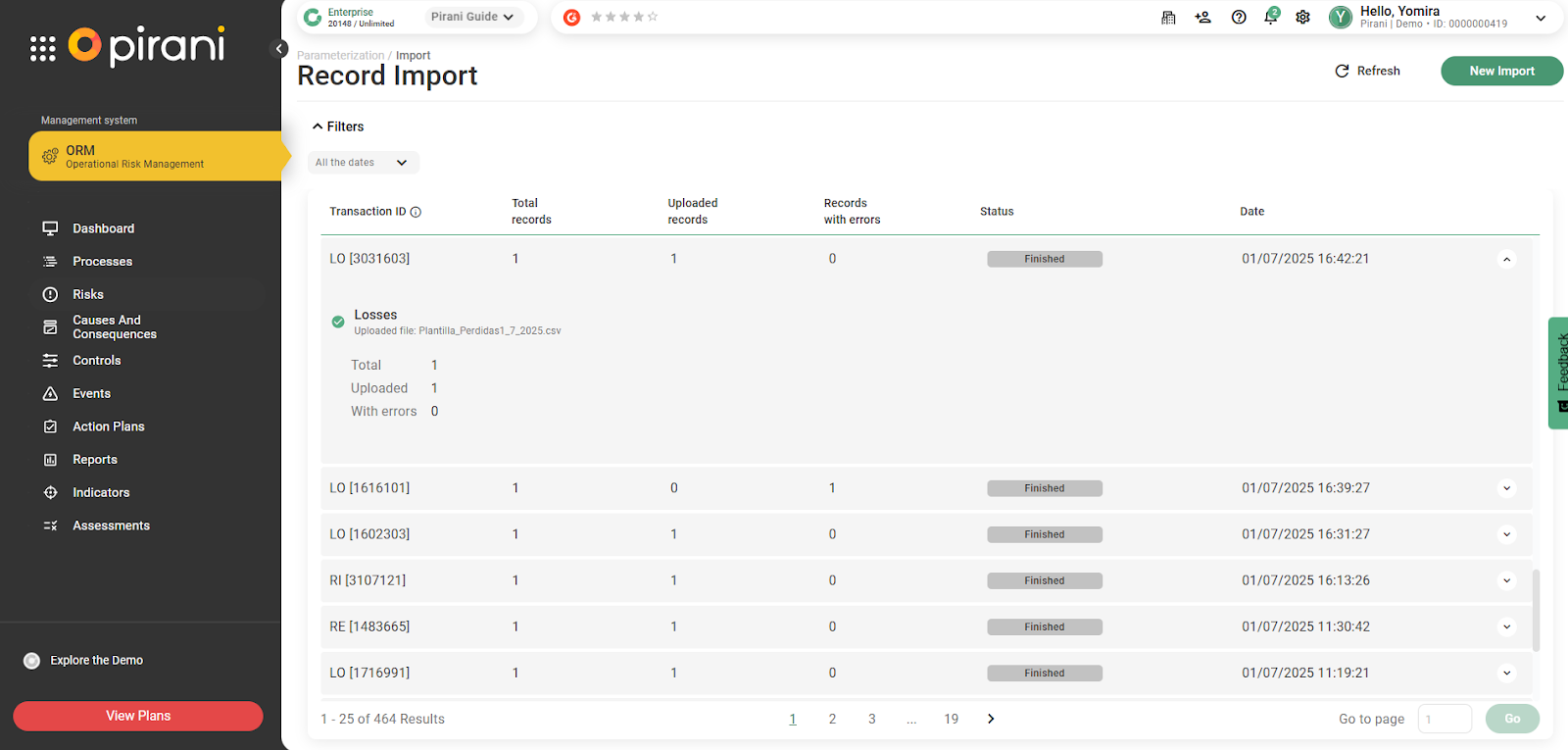
Task: Go to page 3
Action: coord(871,719)
